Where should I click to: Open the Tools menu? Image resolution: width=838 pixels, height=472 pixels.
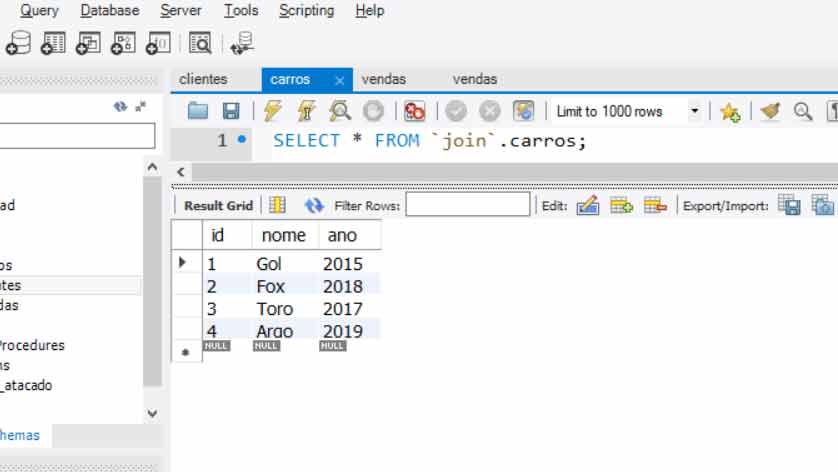pos(241,10)
